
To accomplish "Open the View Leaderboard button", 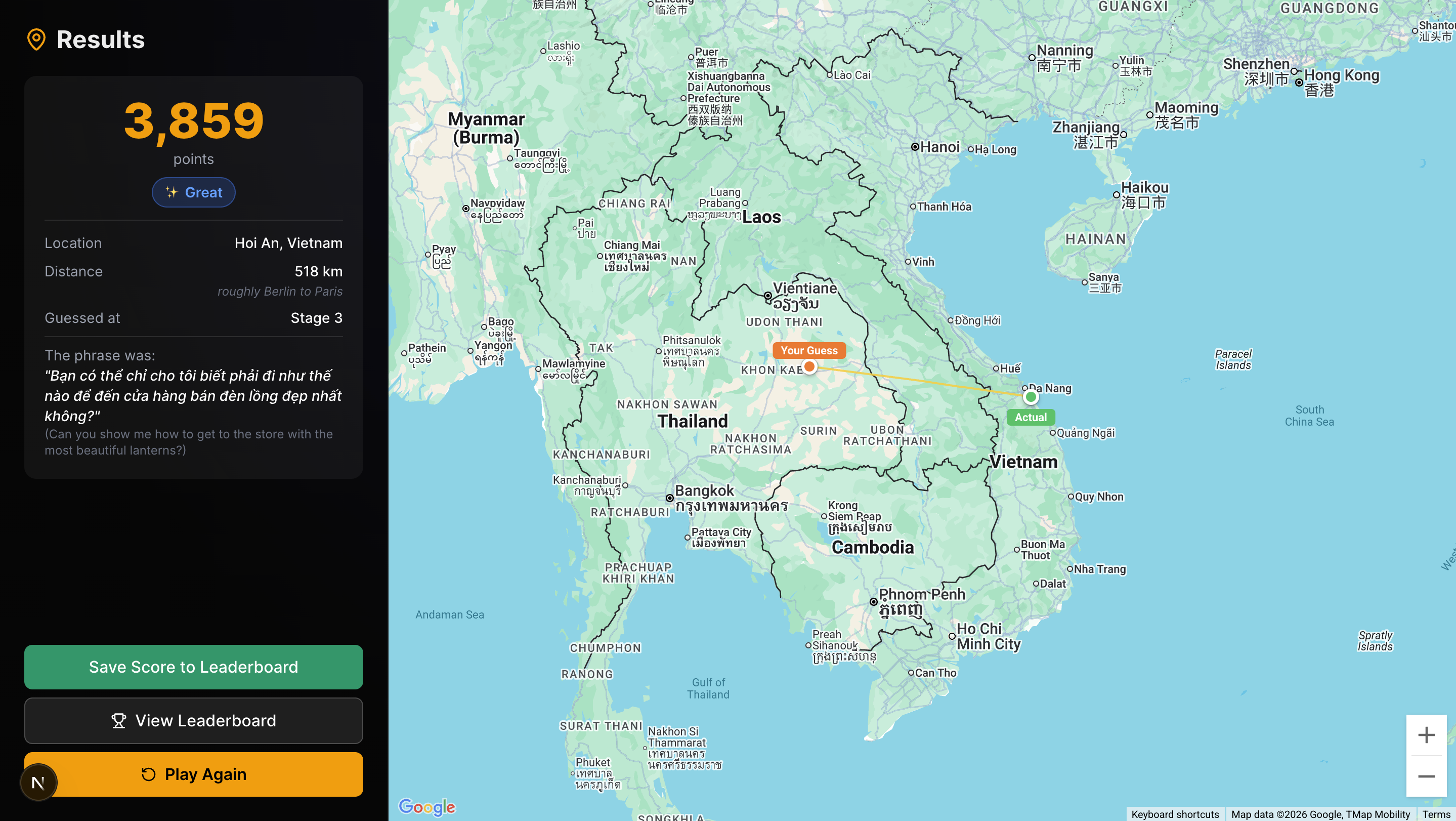I will [193, 720].
